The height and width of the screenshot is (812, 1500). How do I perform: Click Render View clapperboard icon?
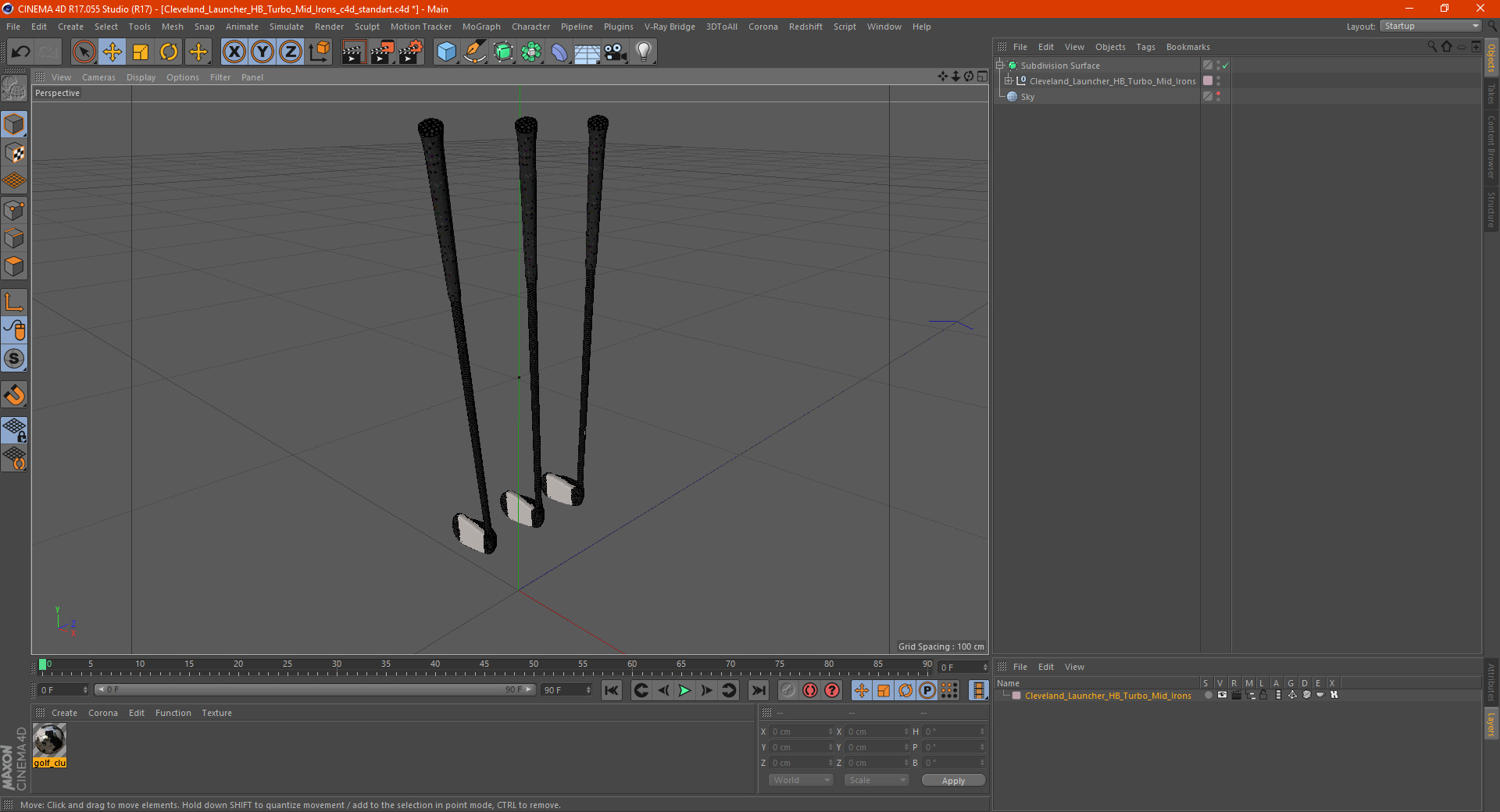click(353, 52)
